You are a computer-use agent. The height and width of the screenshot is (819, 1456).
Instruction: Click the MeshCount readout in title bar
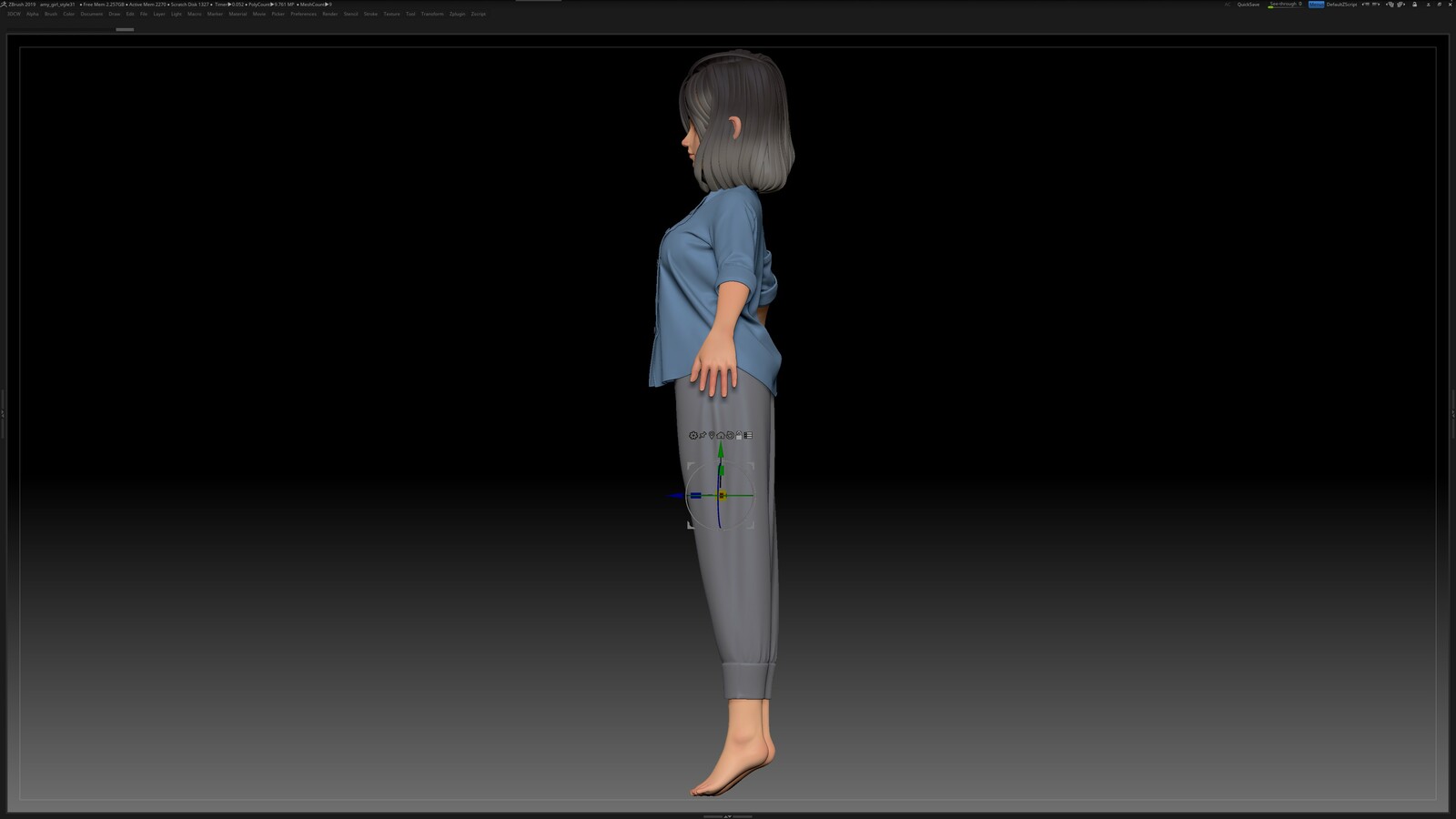pos(316,5)
